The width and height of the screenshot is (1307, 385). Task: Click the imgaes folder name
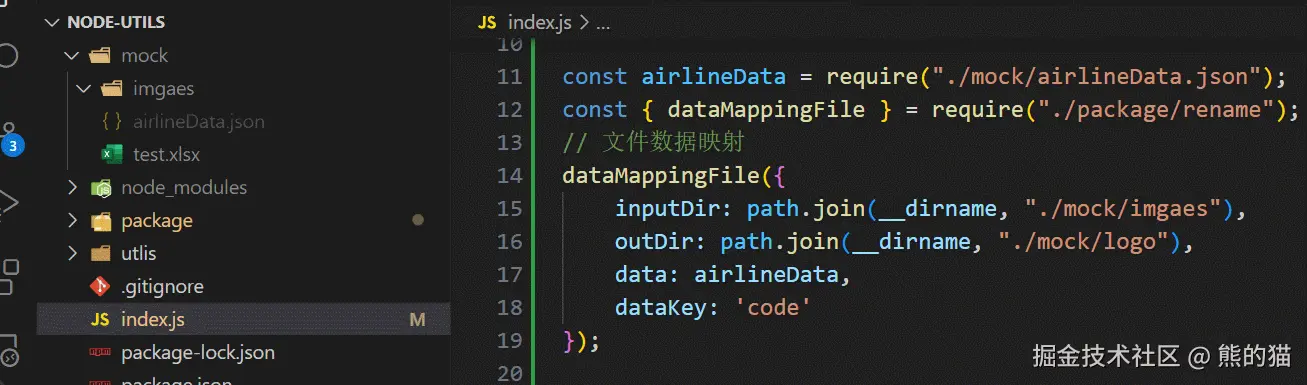163,88
